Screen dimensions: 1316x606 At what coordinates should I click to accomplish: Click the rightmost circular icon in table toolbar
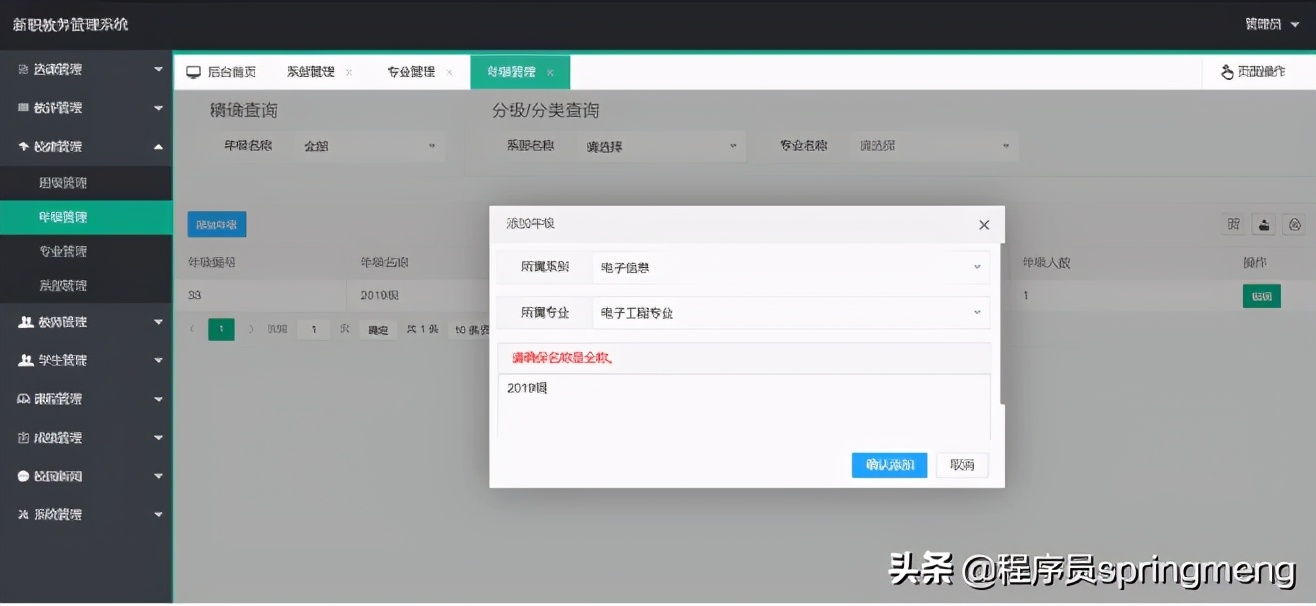1294,224
